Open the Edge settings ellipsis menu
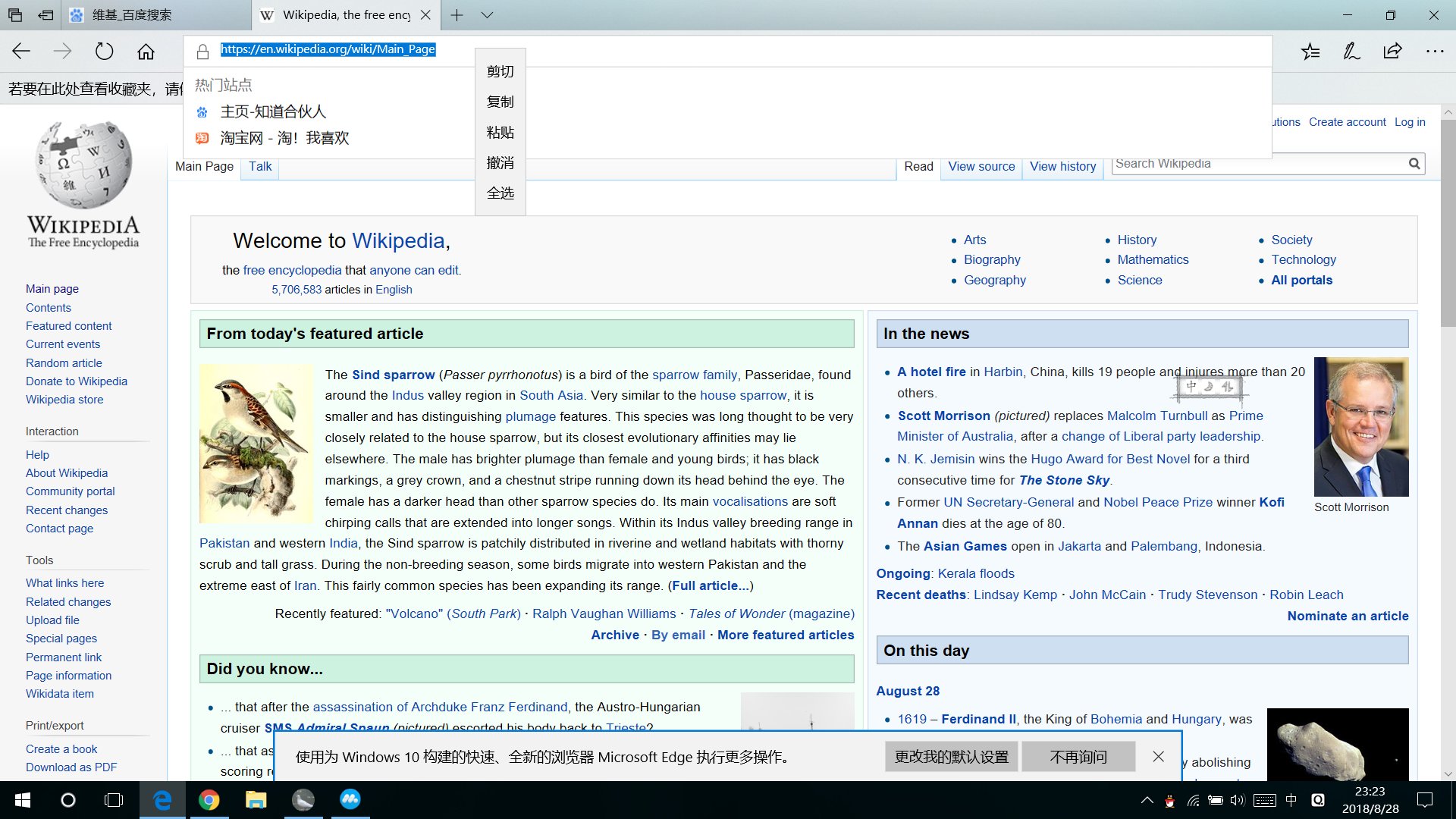1456x819 pixels. click(1434, 52)
